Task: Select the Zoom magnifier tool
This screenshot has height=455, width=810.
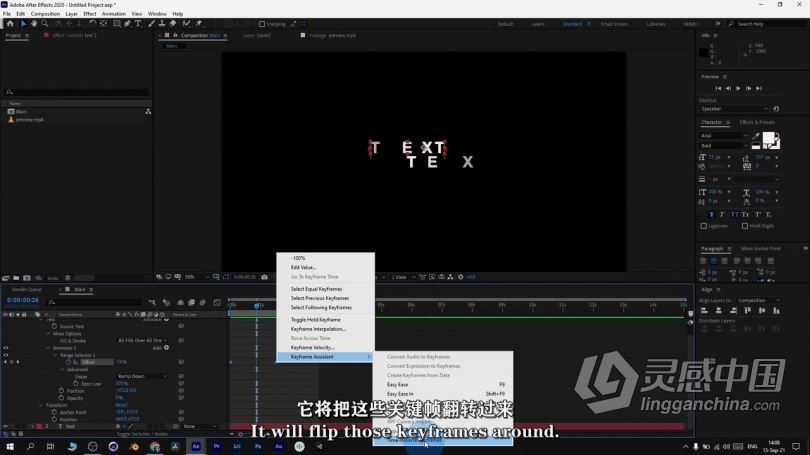Action: pos(45,24)
